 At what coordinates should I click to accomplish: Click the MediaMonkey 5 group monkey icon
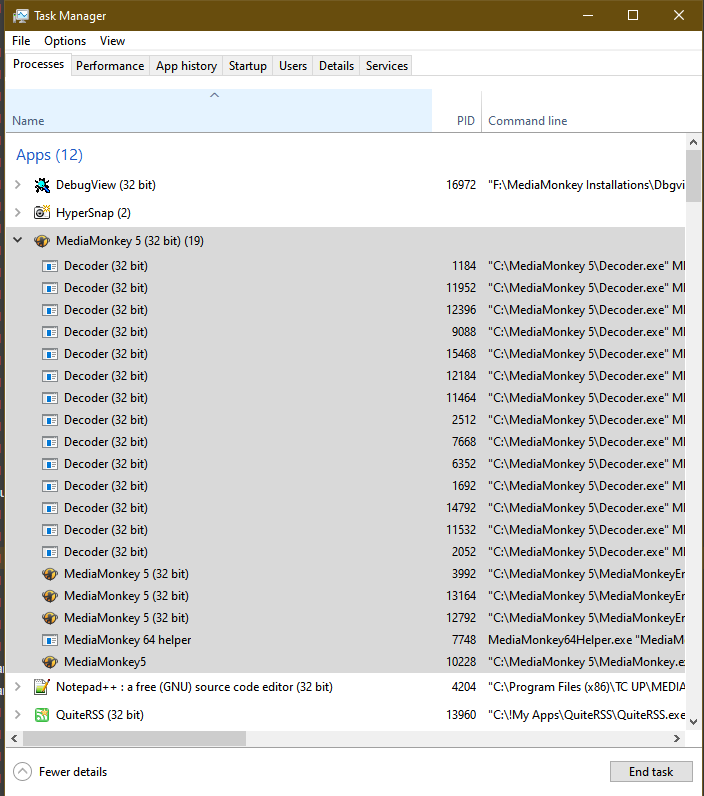click(x=42, y=241)
